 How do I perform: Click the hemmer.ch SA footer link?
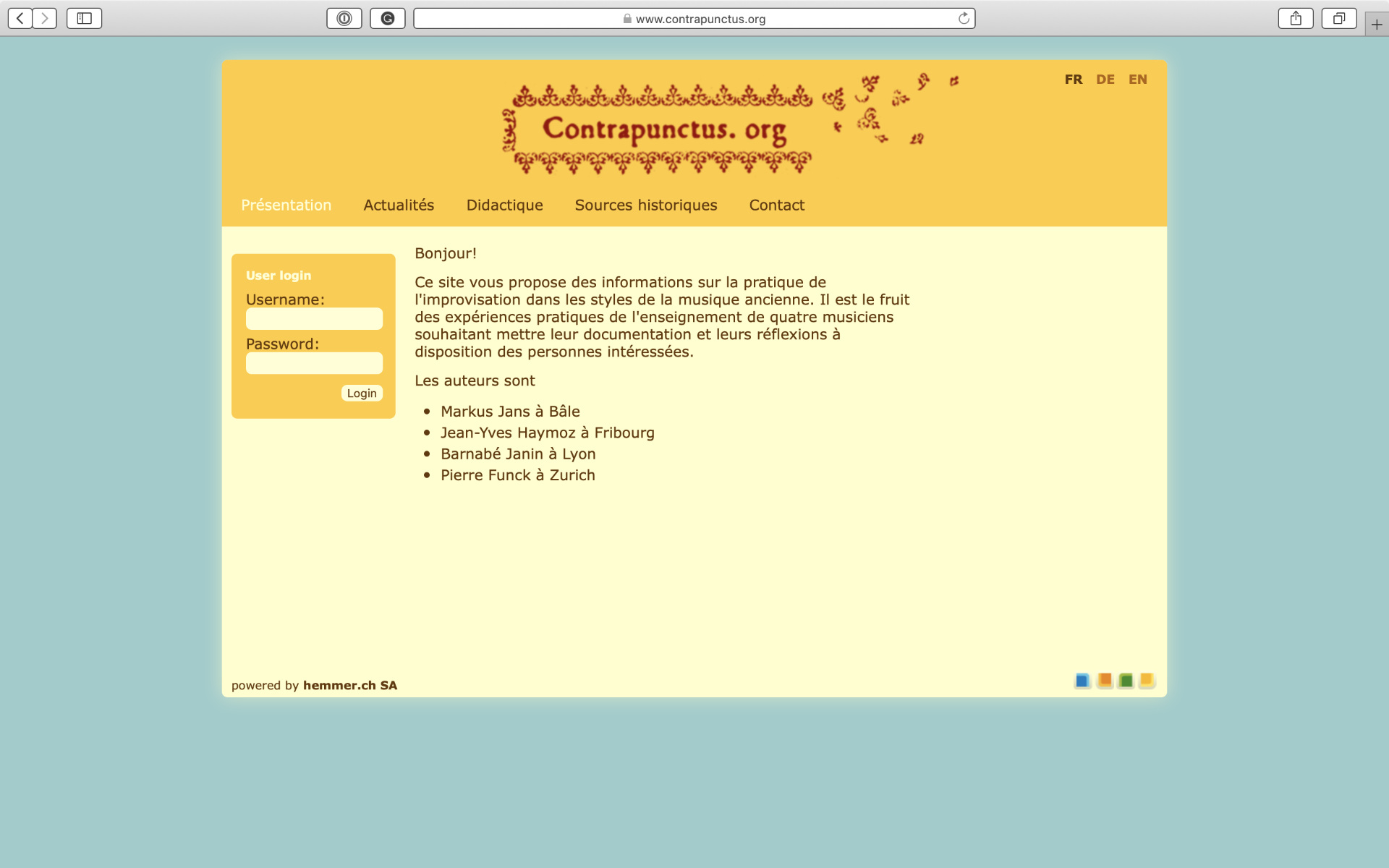pos(350,686)
